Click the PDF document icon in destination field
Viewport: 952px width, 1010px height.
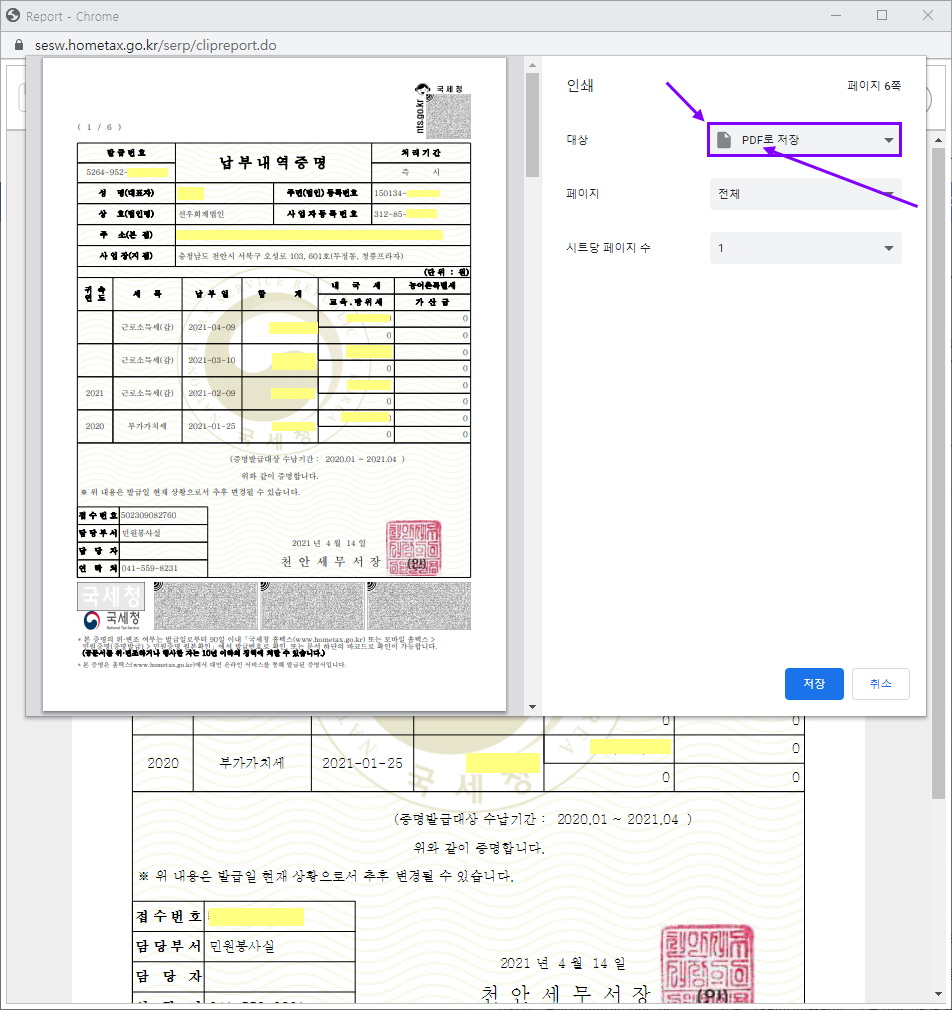724,140
